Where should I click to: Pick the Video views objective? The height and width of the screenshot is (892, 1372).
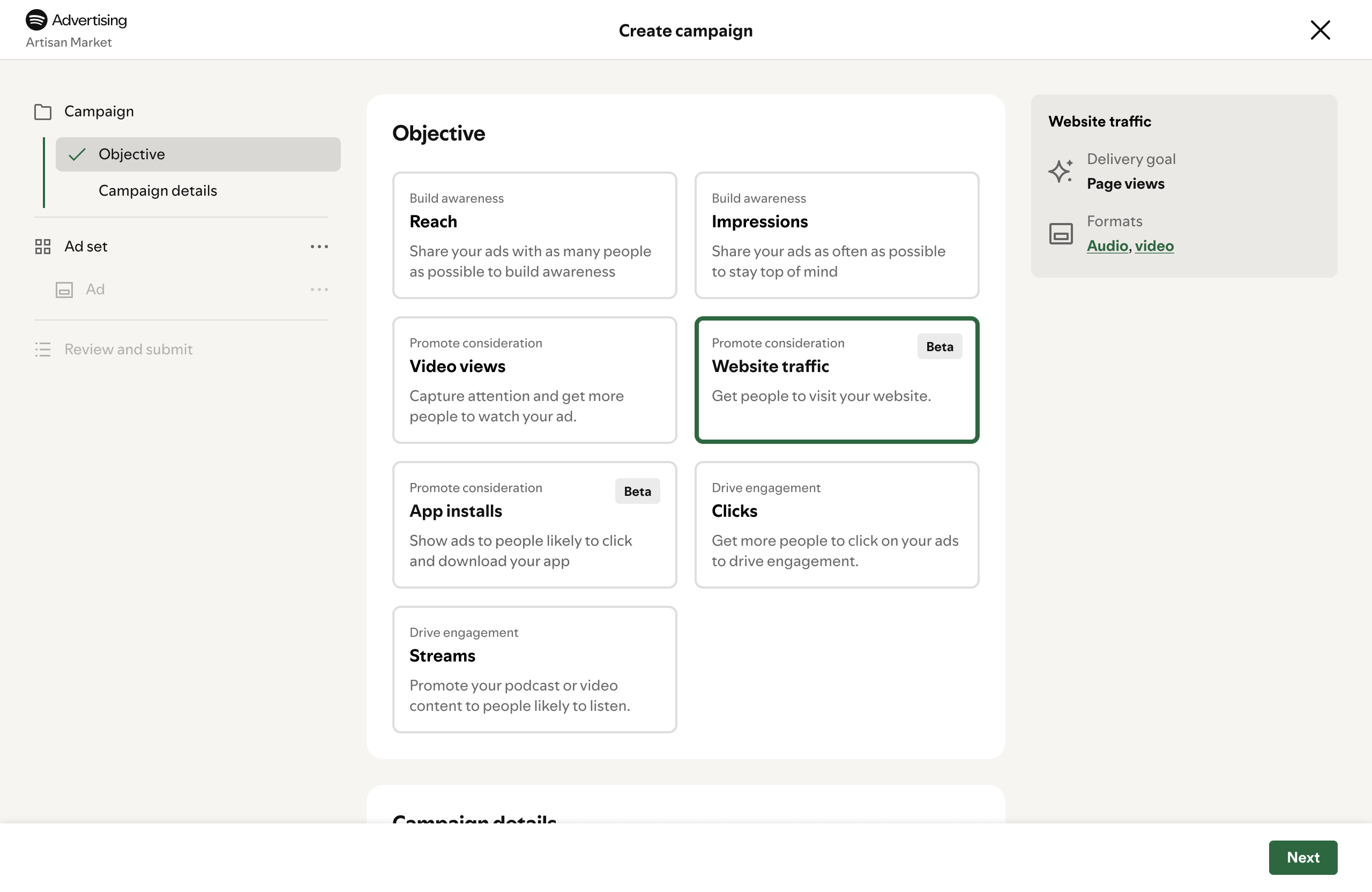(534, 380)
